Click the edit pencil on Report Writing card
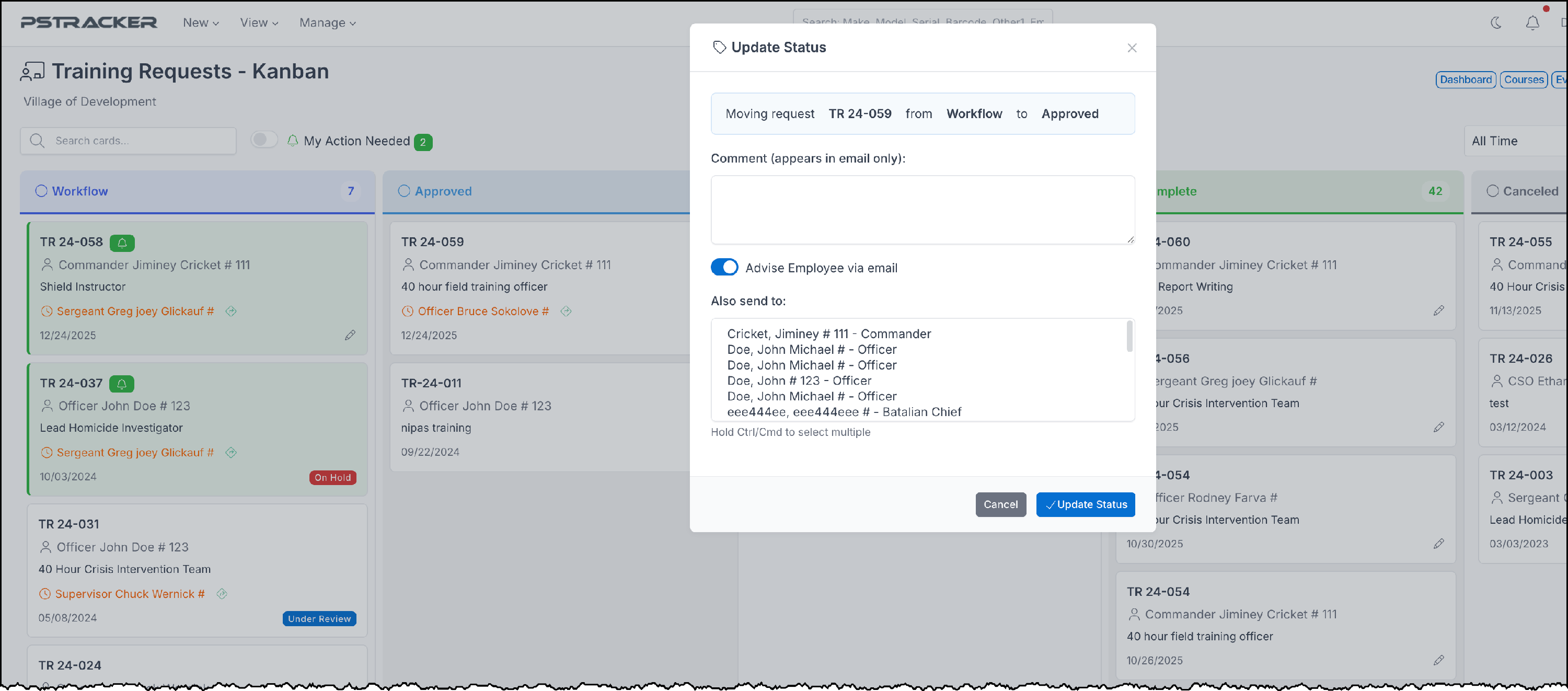Image resolution: width=1568 pixels, height=691 pixels. [x=1438, y=310]
